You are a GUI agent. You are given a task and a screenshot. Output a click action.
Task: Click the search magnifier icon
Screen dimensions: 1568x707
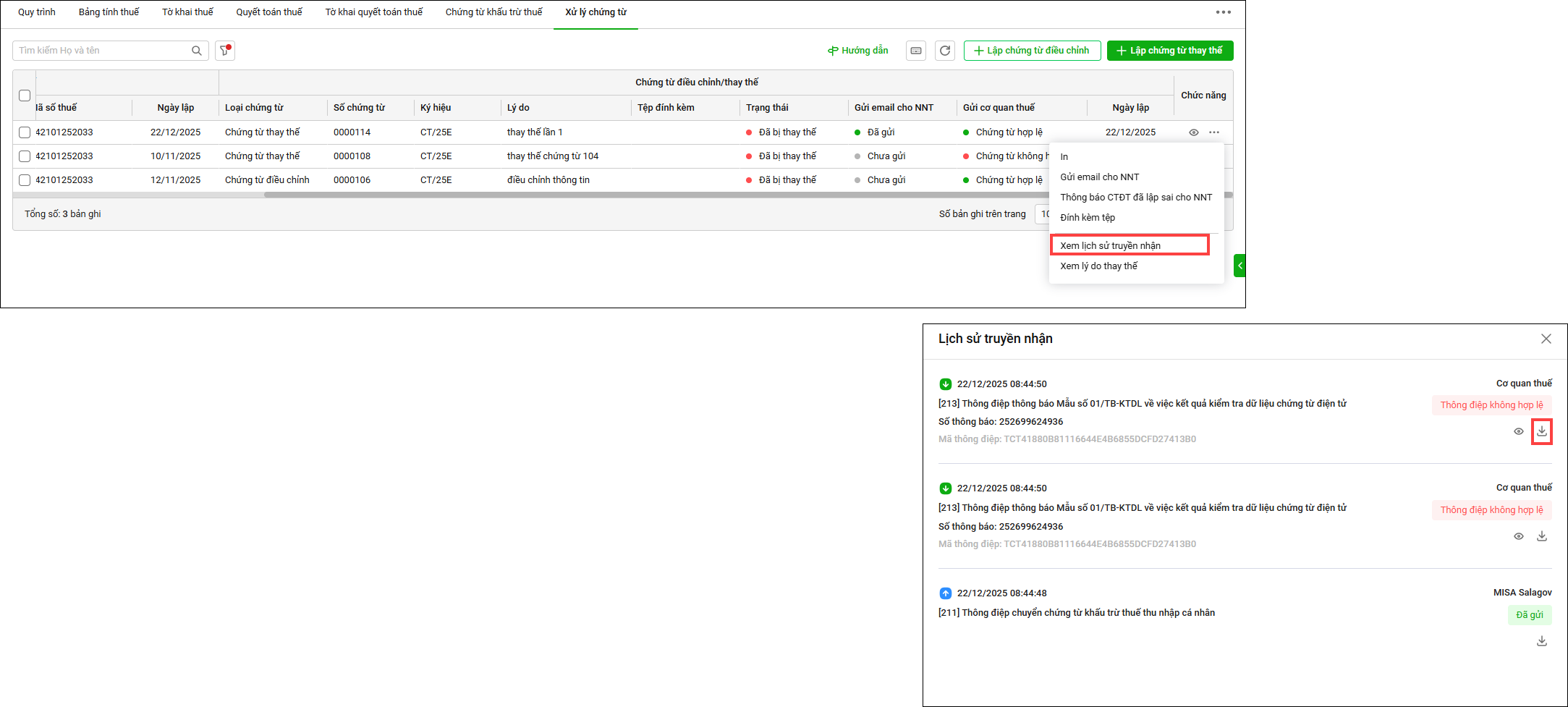tap(196, 51)
